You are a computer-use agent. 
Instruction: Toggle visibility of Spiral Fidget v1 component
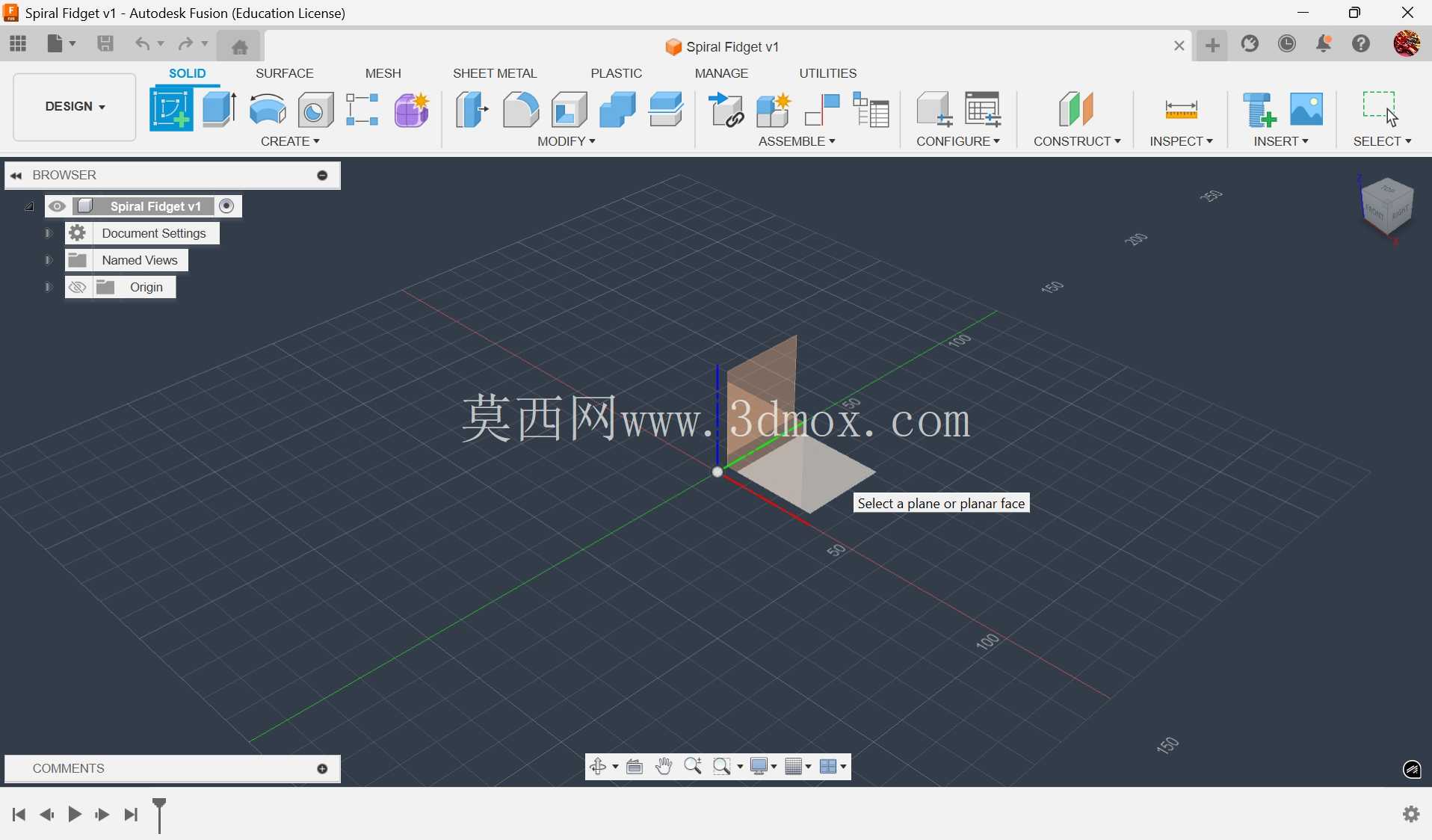click(58, 206)
